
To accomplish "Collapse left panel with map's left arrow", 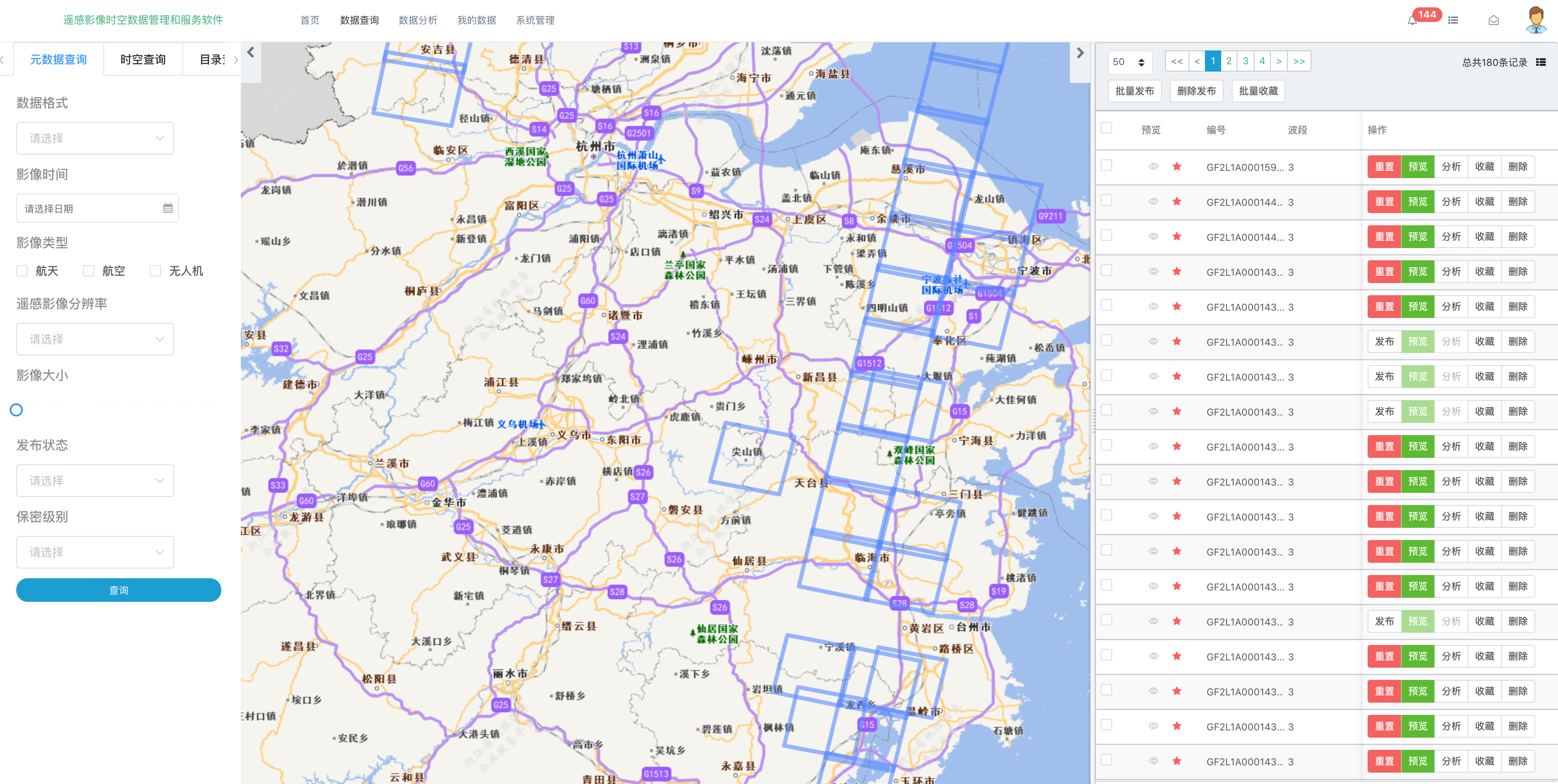I will tap(251, 52).
